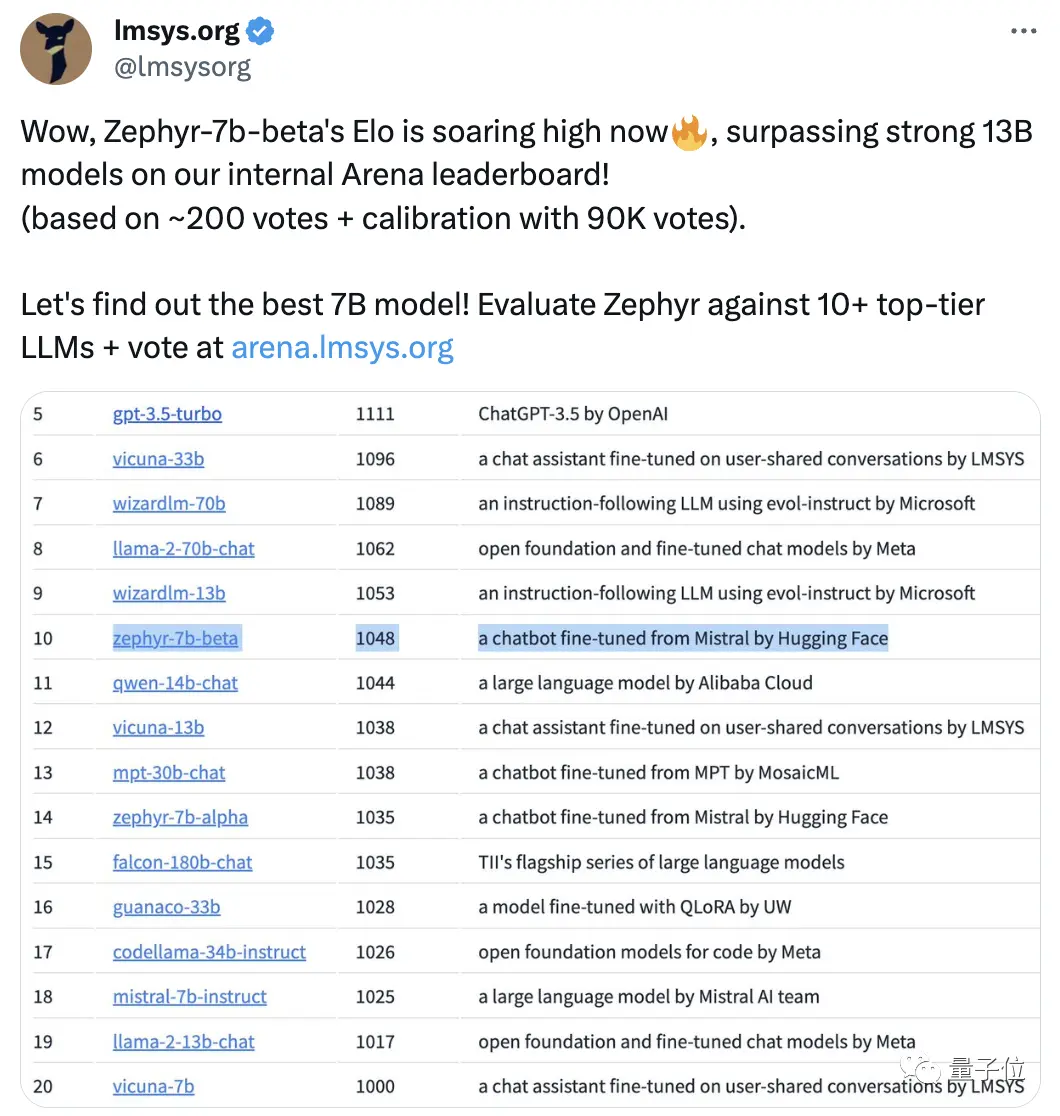The image size is (1060, 1116).
Task: Click the mistral-7b-instruct link
Action: point(189,997)
